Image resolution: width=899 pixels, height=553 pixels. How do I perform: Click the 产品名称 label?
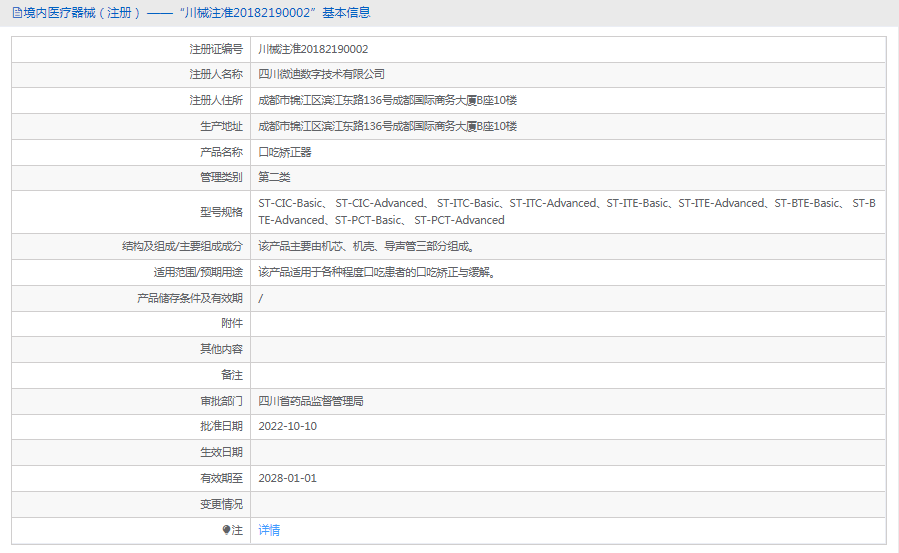pyautogui.click(x=221, y=152)
